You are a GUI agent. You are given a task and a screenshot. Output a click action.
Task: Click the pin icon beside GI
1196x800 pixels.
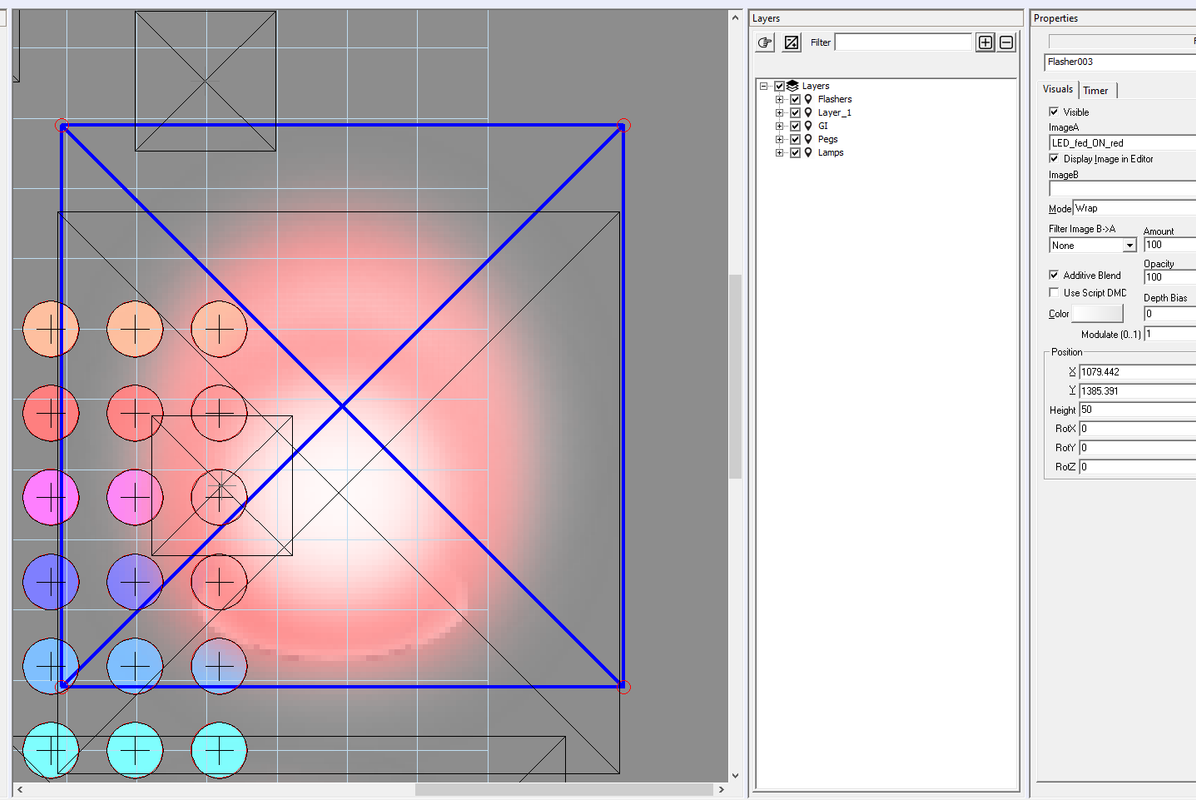tap(809, 126)
